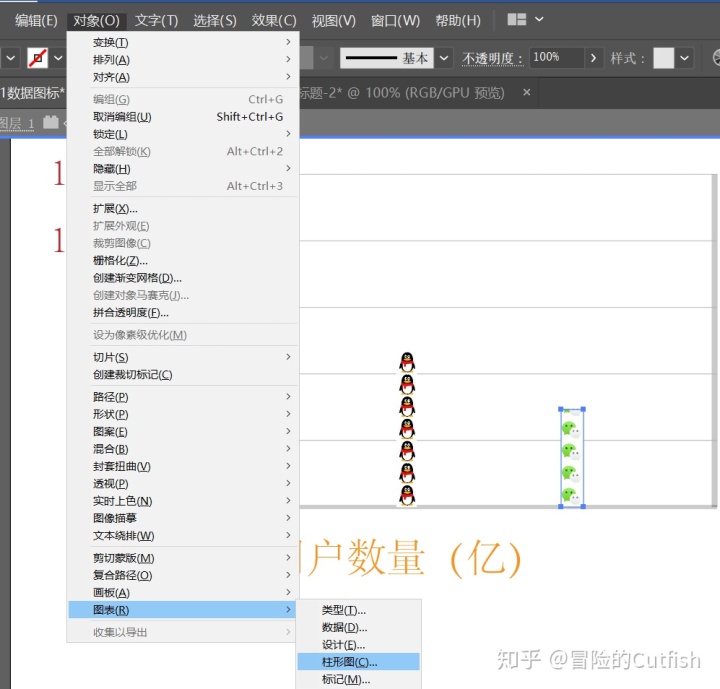Open the 图像描摹 submenu
The image size is (720, 689).
[x=183, y=518]
